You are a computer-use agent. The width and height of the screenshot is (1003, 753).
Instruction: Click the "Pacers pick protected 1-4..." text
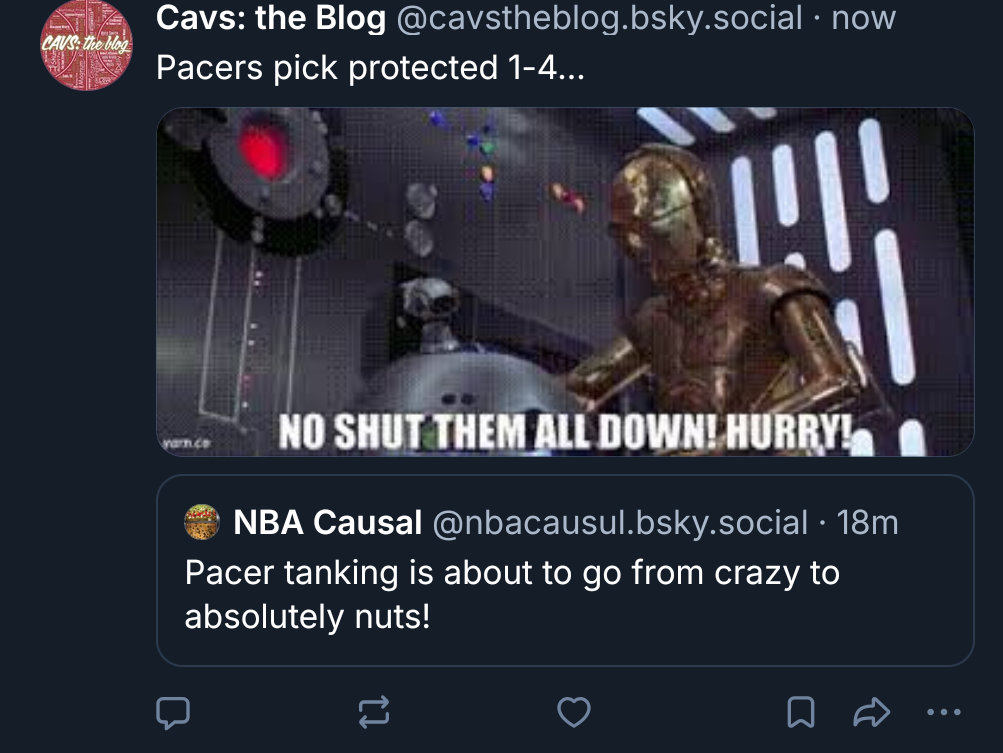click(x=370, y=68)
